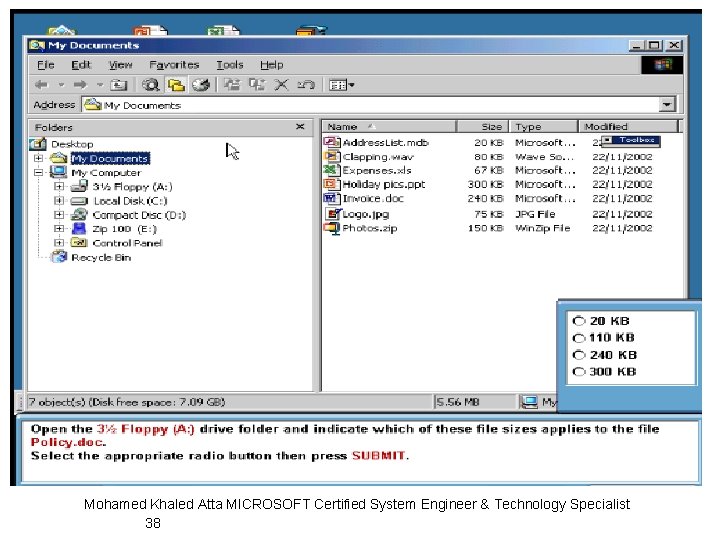Select the 300 KB radio button
This screenshot has height=540, width=720.
[579, 371]
